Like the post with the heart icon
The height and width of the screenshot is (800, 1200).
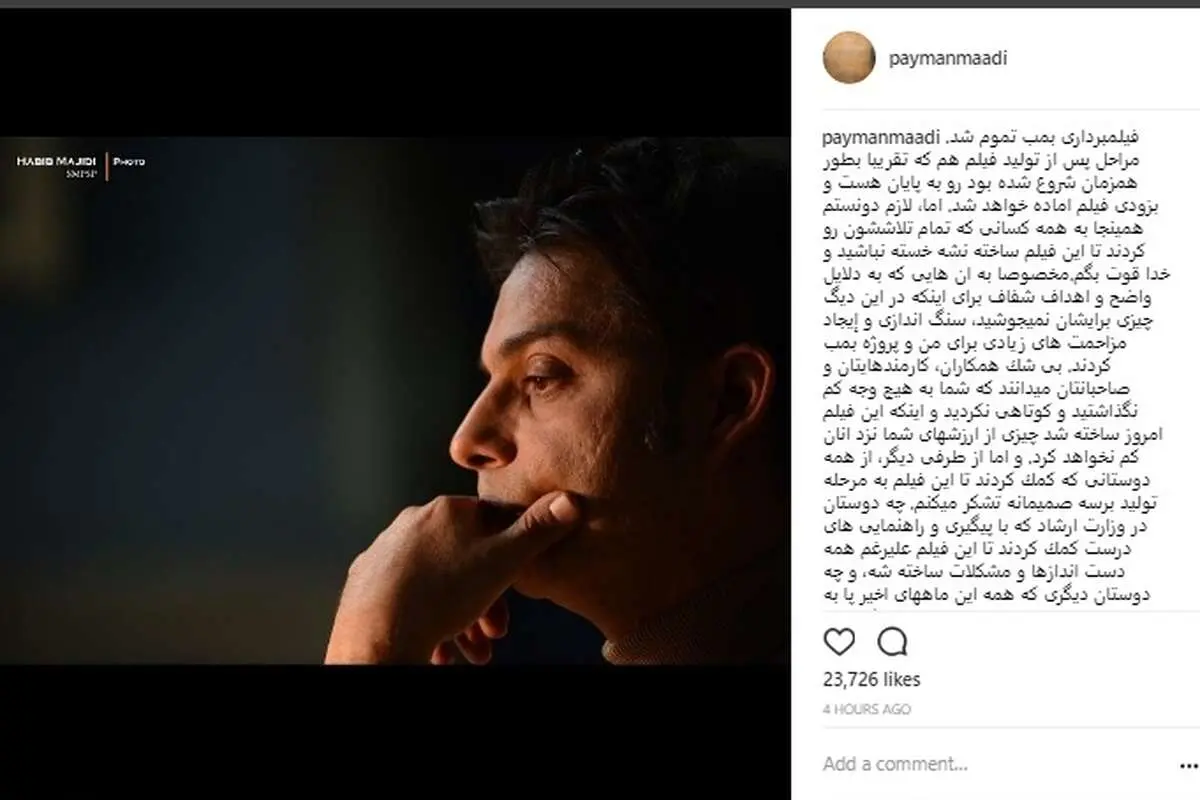click(840, 641)
